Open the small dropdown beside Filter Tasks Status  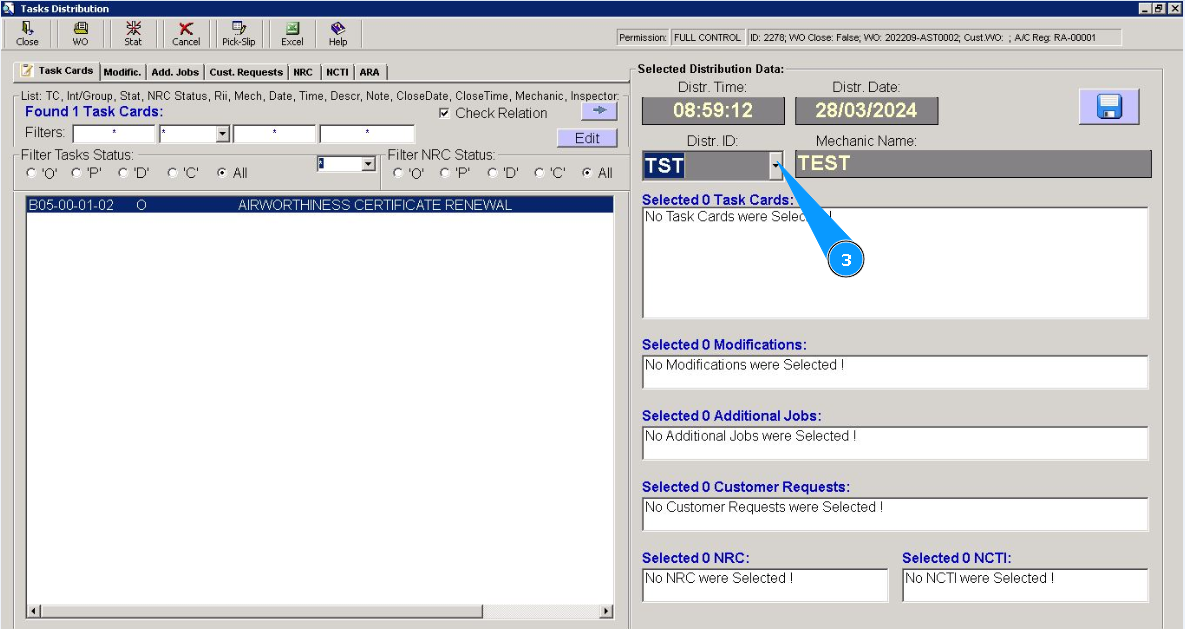pos(368,164)
